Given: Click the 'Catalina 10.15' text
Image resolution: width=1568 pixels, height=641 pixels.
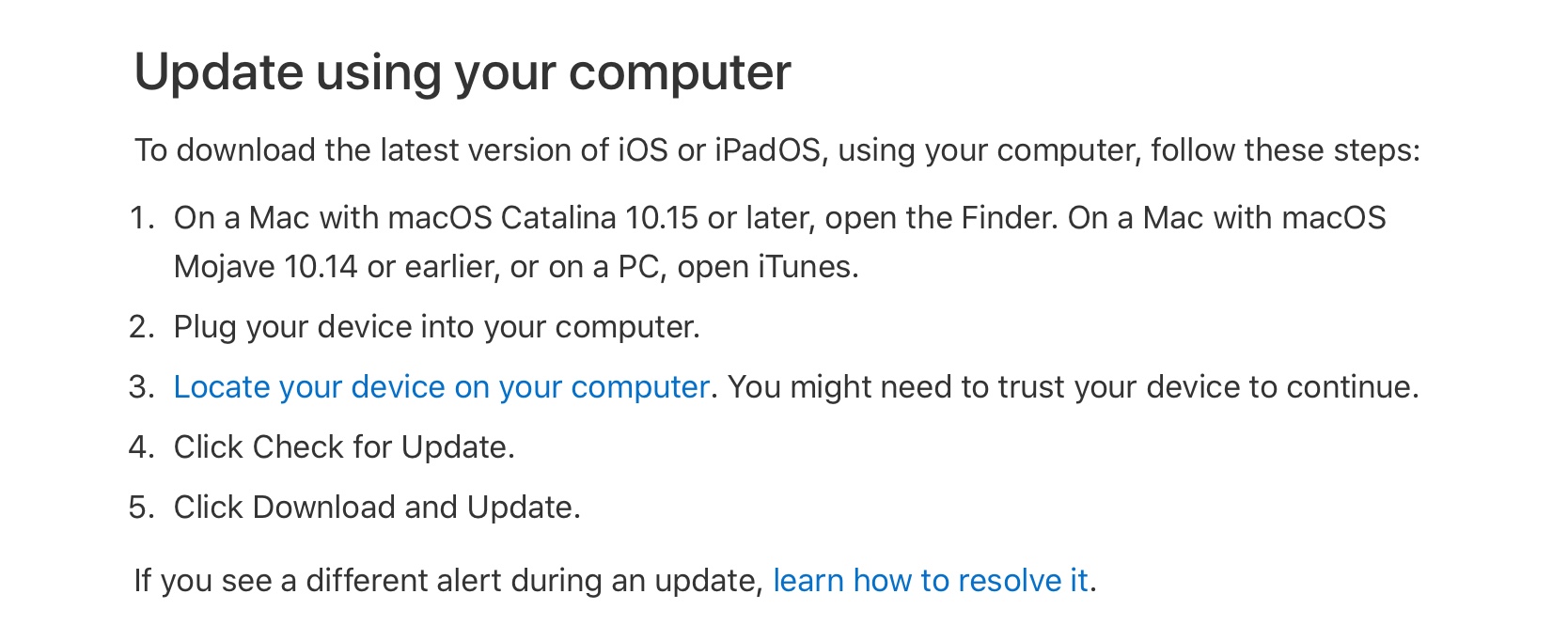Looking at the screenshot, I should click(599, 218).
